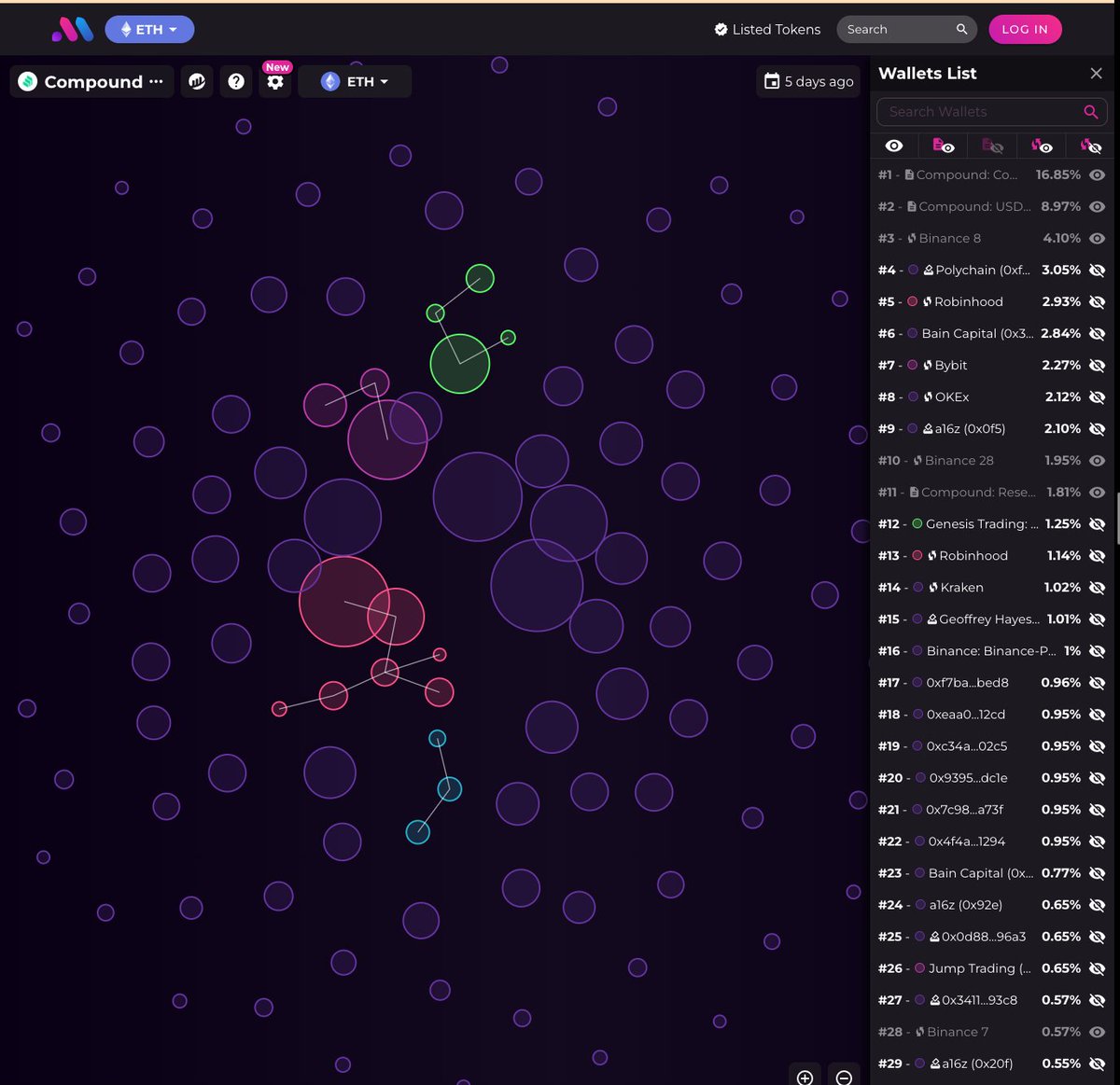The width and height of the screenshot is (1120, 1085).
Task: Hide exchanges using the pink arrows crossed-eye icon
Action: tap(1090, 146)
